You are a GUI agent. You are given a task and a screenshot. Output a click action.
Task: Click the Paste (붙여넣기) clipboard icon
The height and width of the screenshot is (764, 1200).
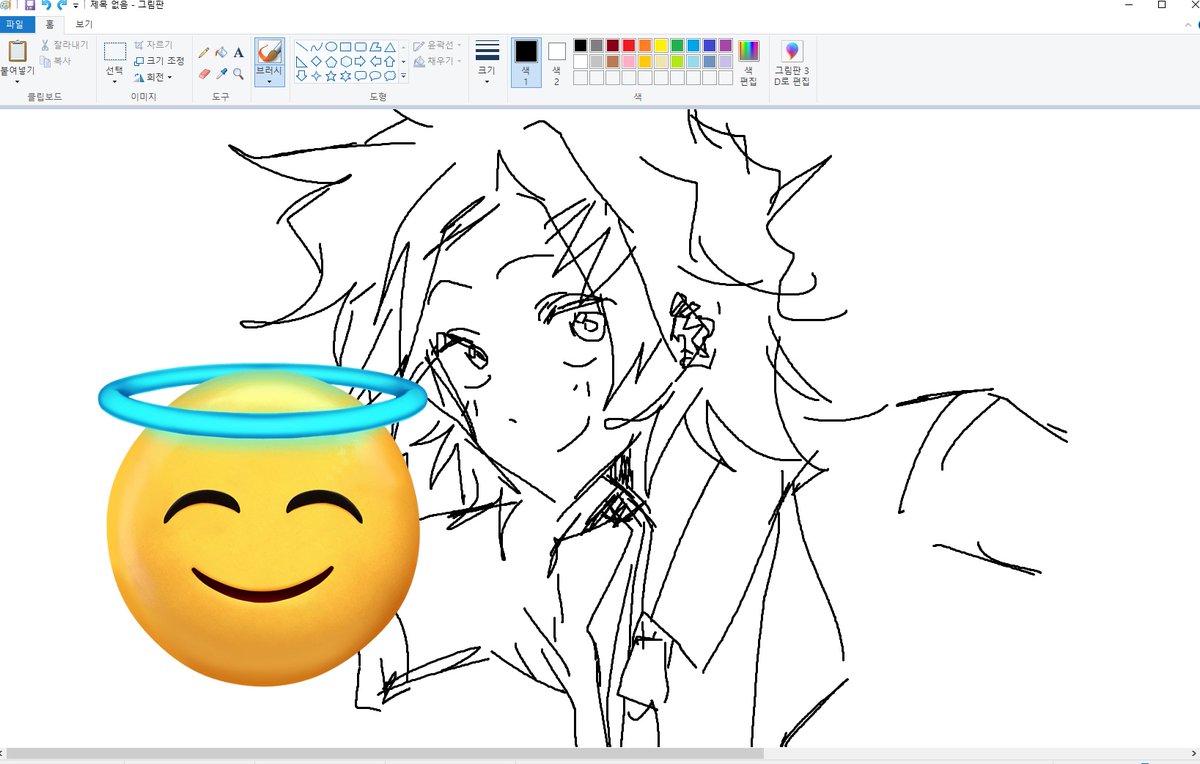17,51
